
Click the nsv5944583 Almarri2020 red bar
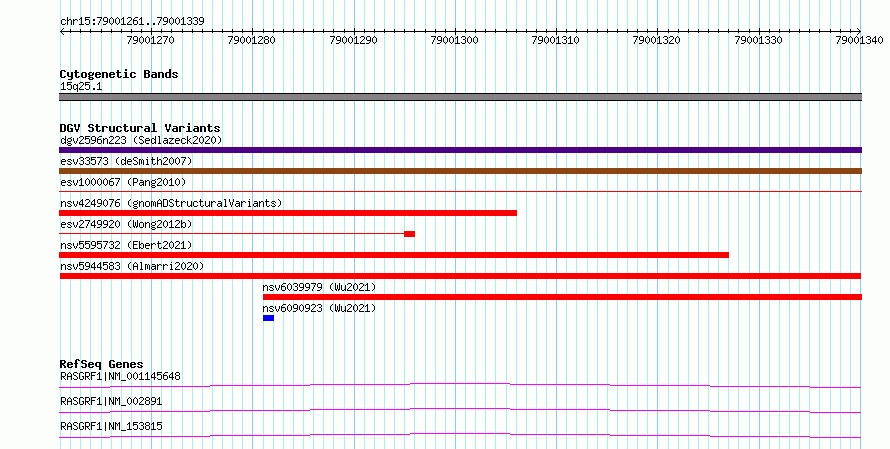pyautogui.click(x=460, y=276)
